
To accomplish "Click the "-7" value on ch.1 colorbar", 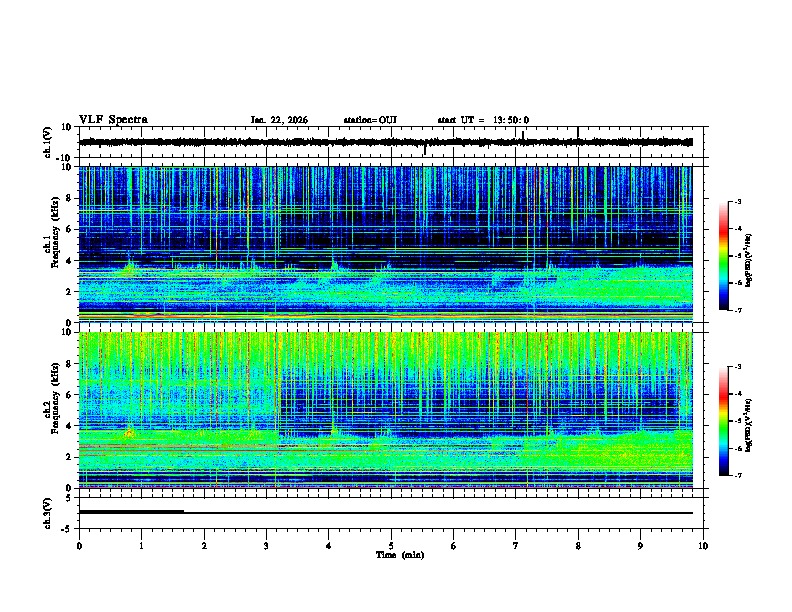I will coord(738,310).
